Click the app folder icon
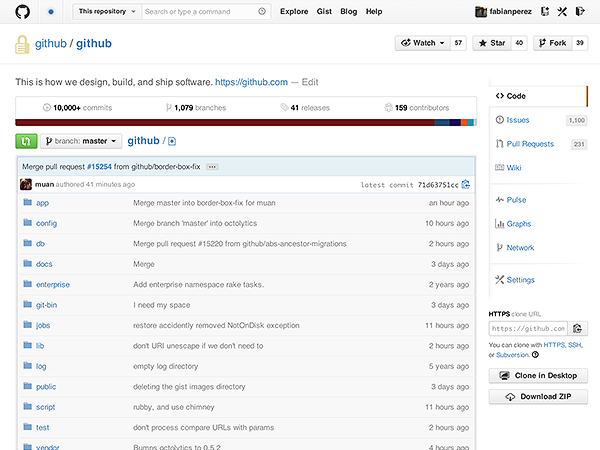This screenshot has width=600, height=450. tap(28, 202)
